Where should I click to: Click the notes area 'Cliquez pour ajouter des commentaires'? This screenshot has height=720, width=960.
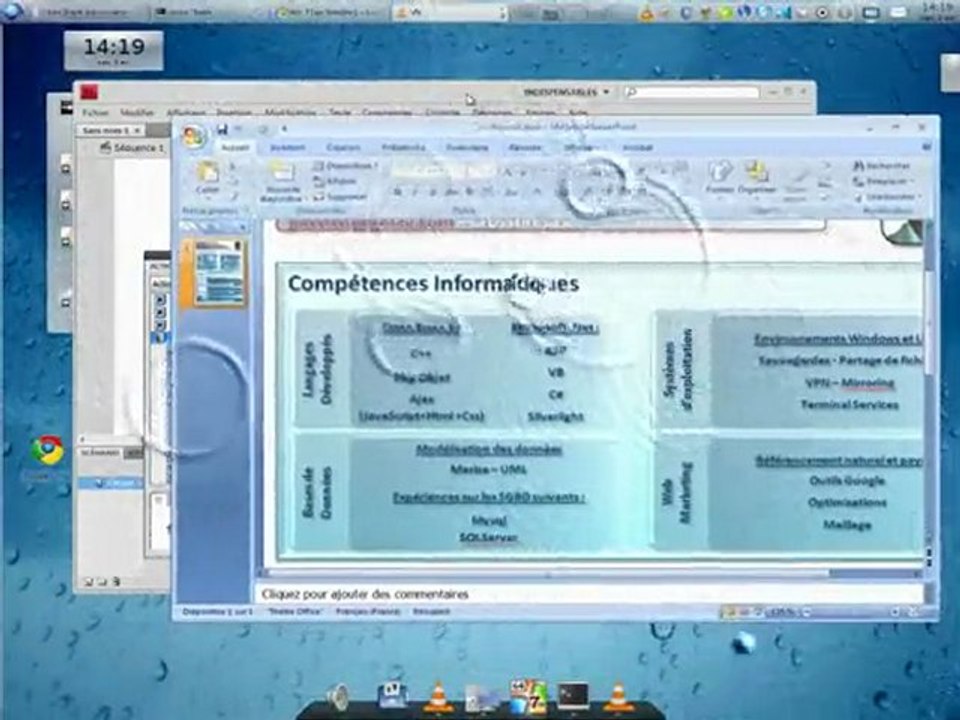588,594
